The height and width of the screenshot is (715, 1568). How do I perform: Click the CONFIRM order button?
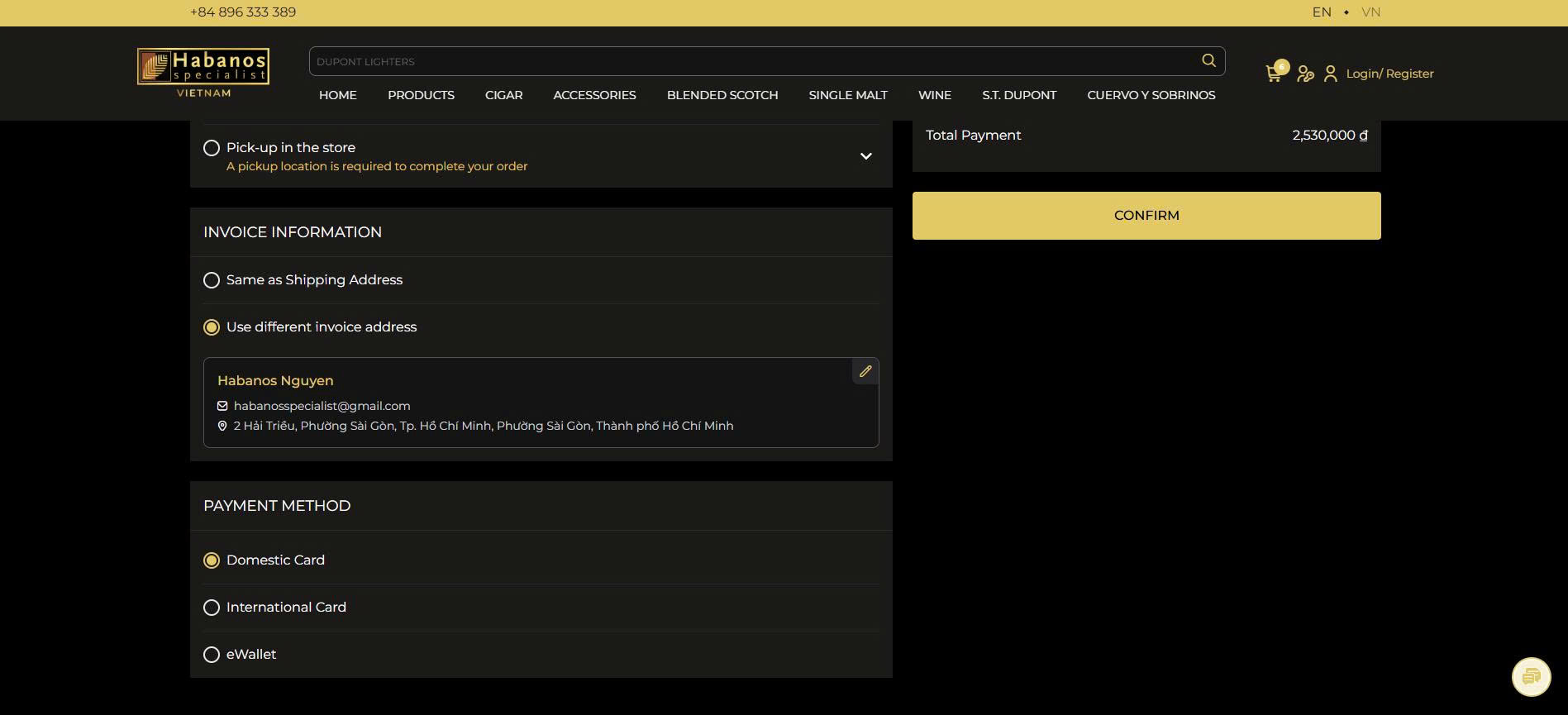coord(1146,216)
